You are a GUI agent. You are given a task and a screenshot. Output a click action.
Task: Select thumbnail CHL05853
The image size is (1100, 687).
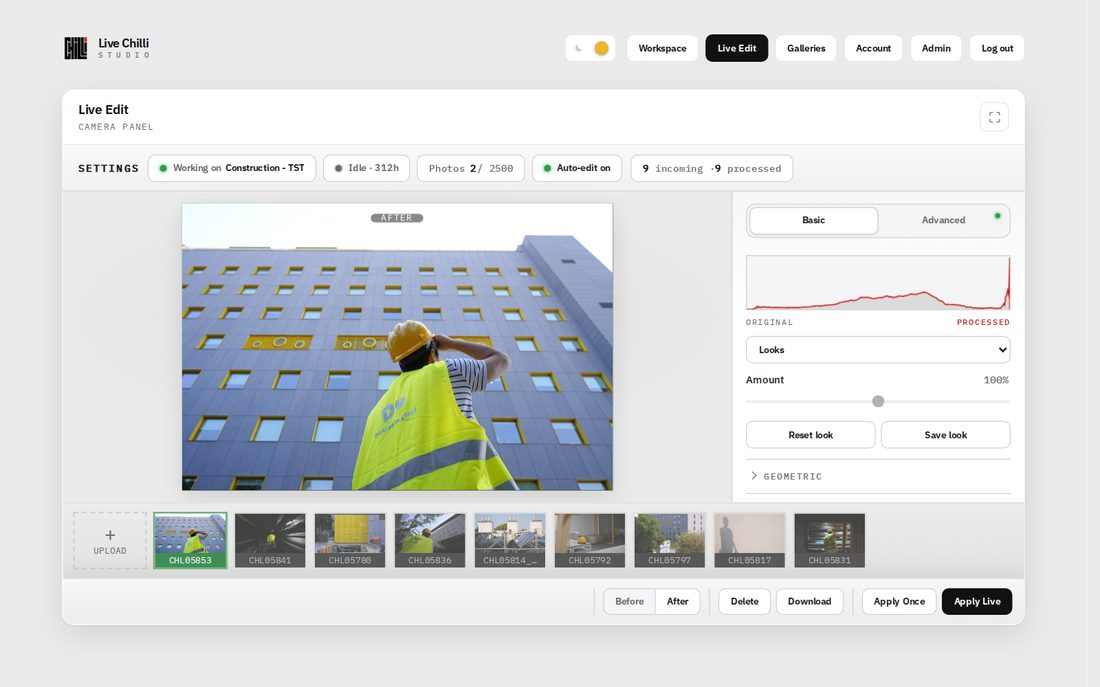190,540
